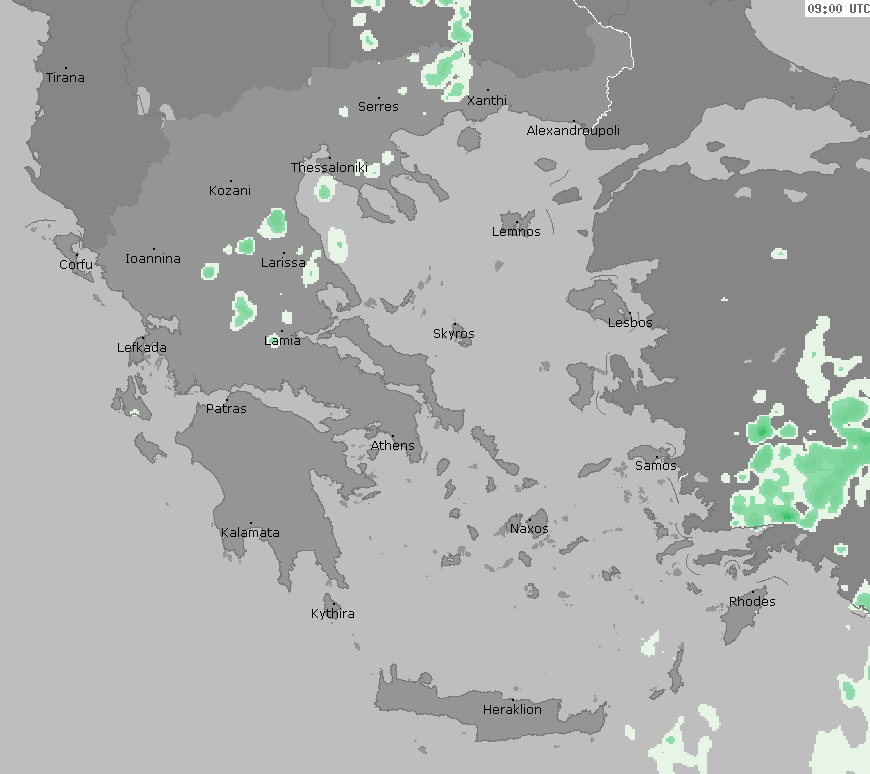Select the Skyros island label

point(454,334)
